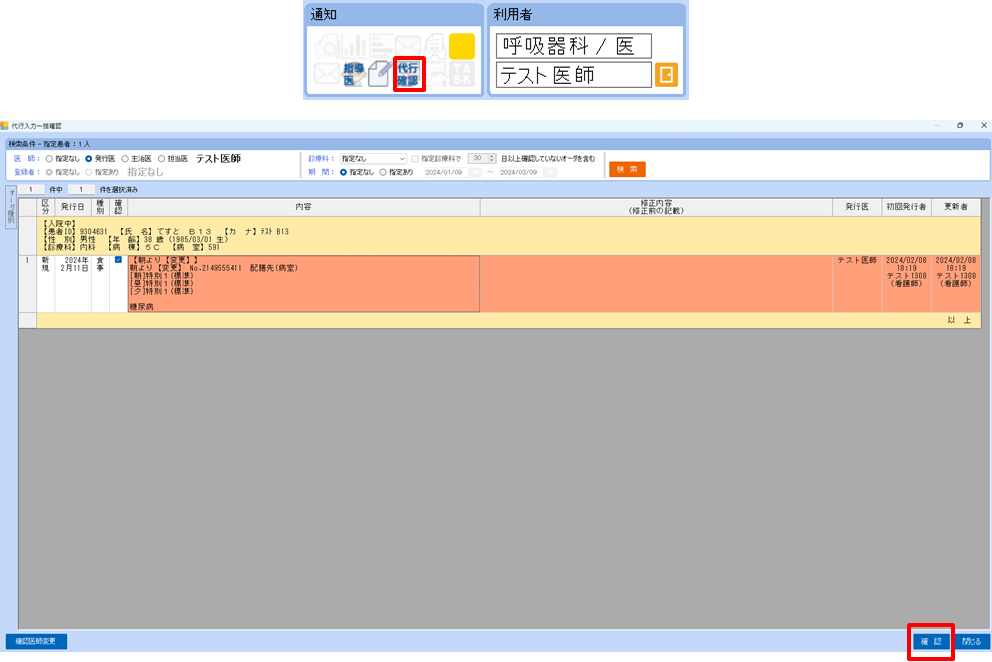Viewport: 992px width, 662px height.
Task: Click the 種別 column header
Action: pyautogui.click(x=100, y=207)
